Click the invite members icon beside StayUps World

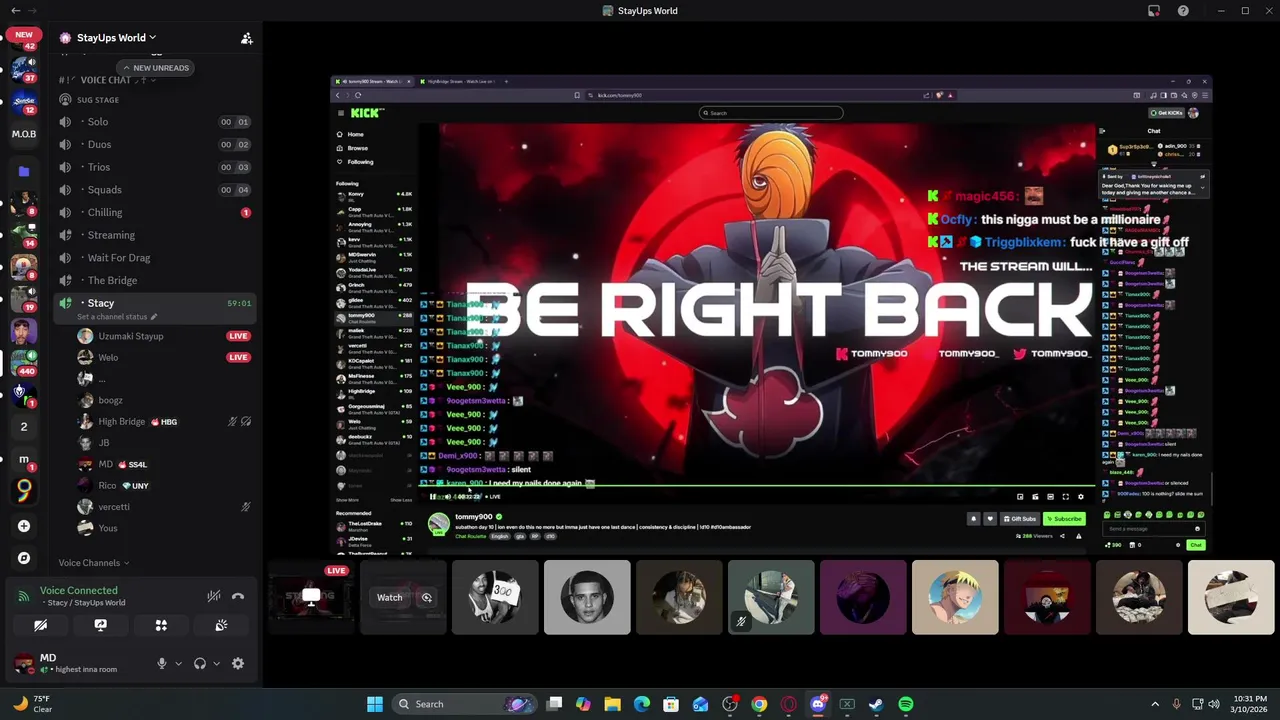(246, 38)
